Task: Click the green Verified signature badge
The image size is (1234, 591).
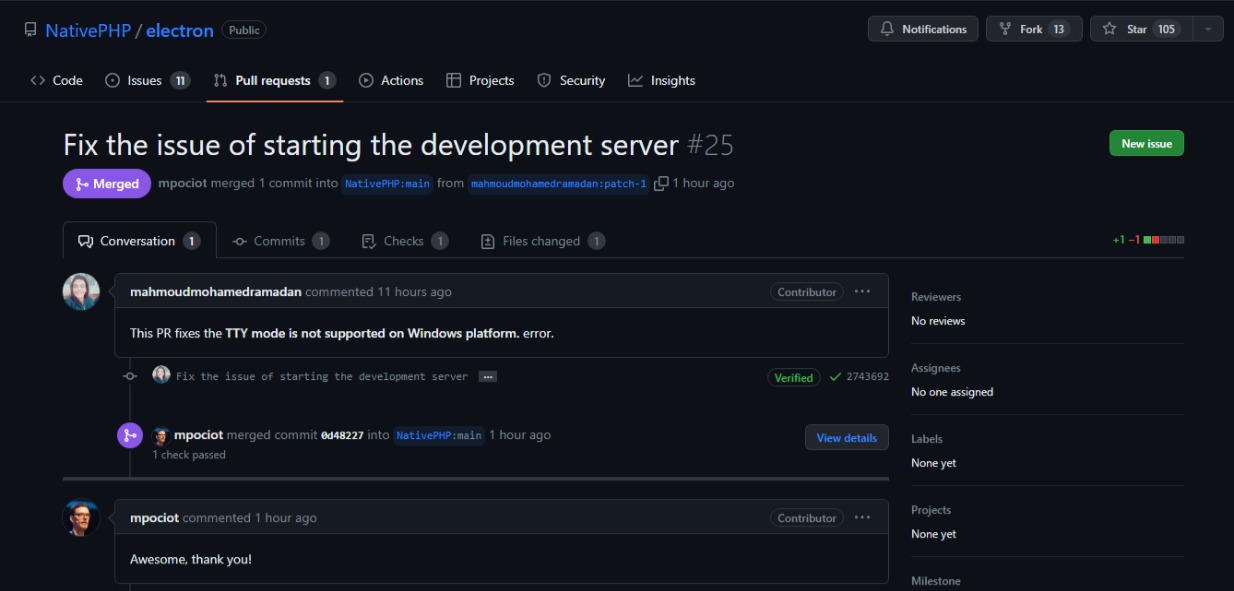Action: point(794,378)
